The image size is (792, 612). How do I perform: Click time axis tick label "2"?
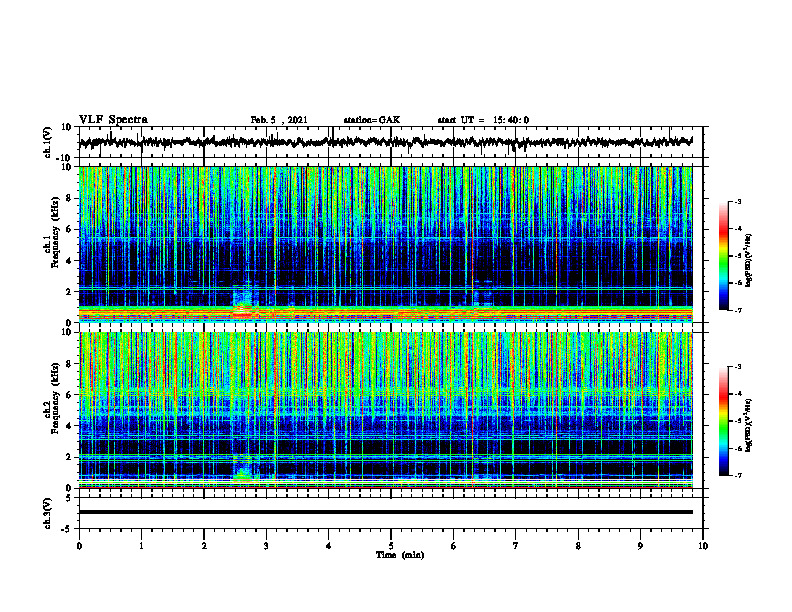(x=204, y=546)
